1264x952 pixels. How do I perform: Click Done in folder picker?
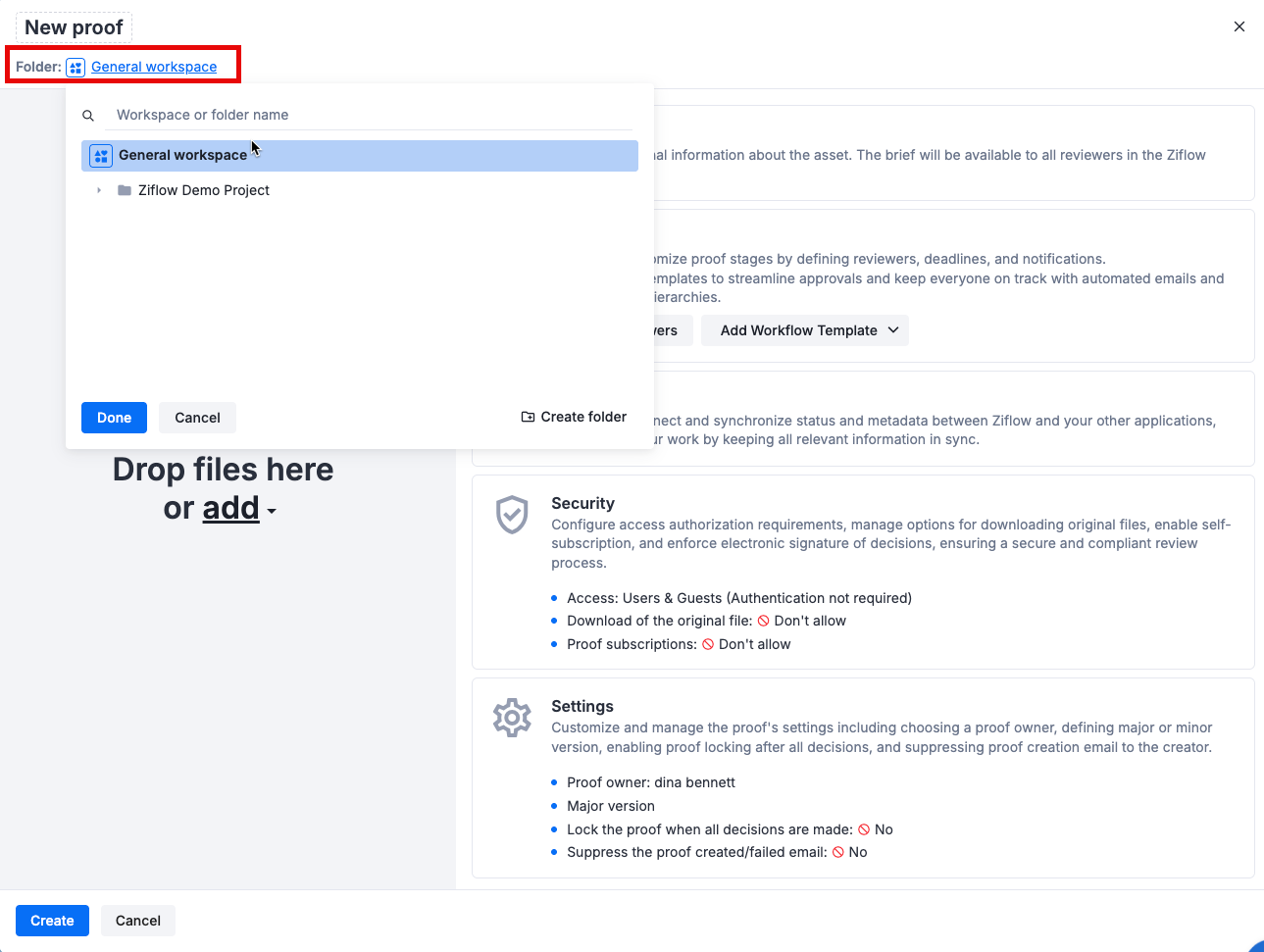(114, 418)
